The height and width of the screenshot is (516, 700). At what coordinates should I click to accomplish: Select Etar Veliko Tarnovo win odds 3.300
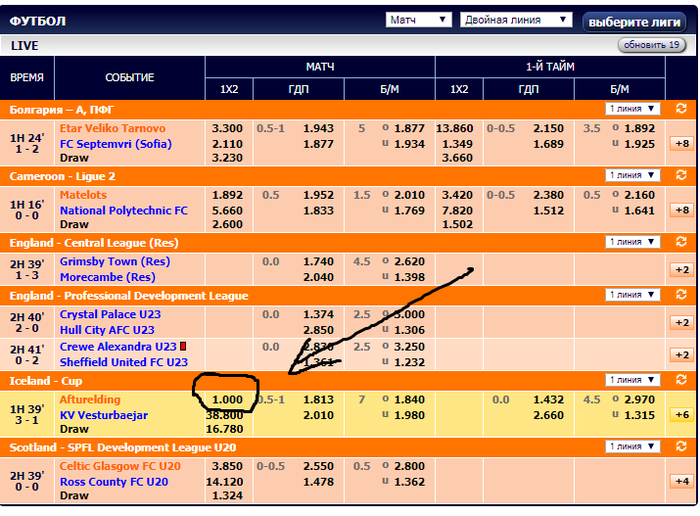pos(227,129)
